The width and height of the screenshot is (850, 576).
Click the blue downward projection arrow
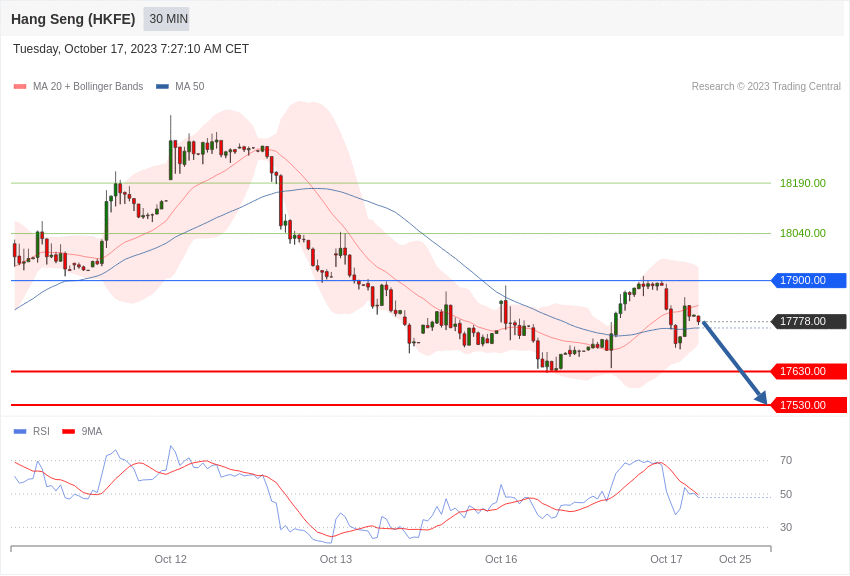pos(735,360)
